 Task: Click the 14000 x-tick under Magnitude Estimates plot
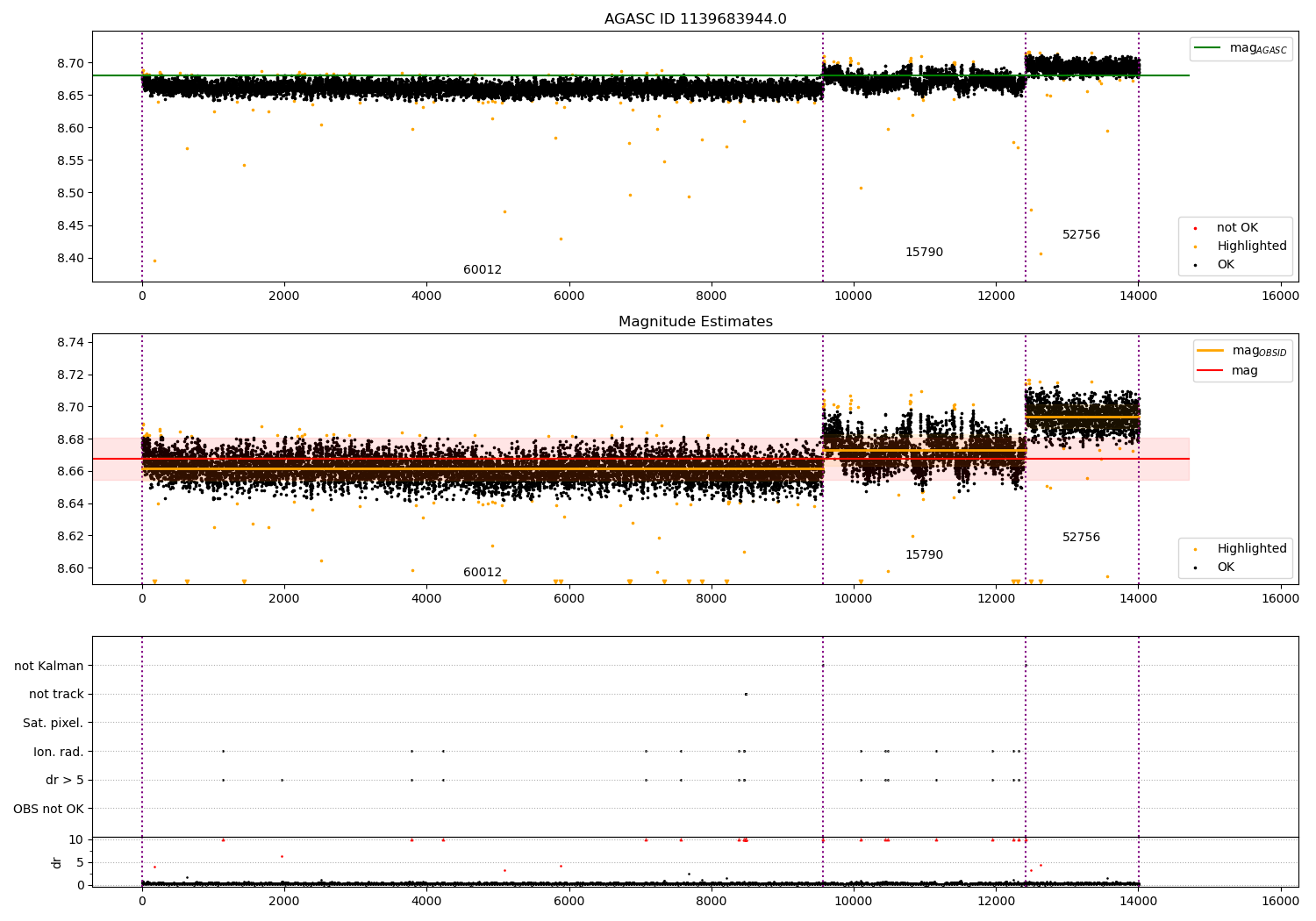(1138, 599)
